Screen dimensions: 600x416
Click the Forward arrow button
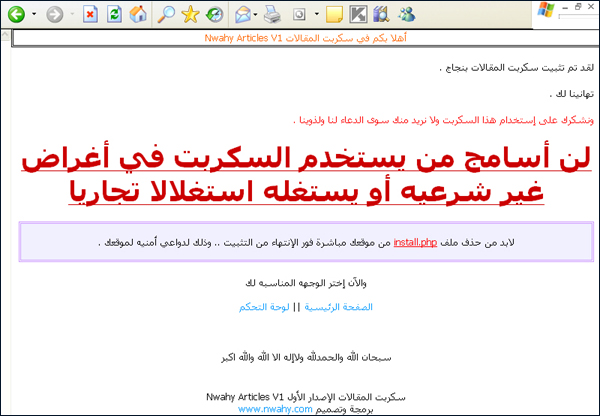tap(54, 14)
